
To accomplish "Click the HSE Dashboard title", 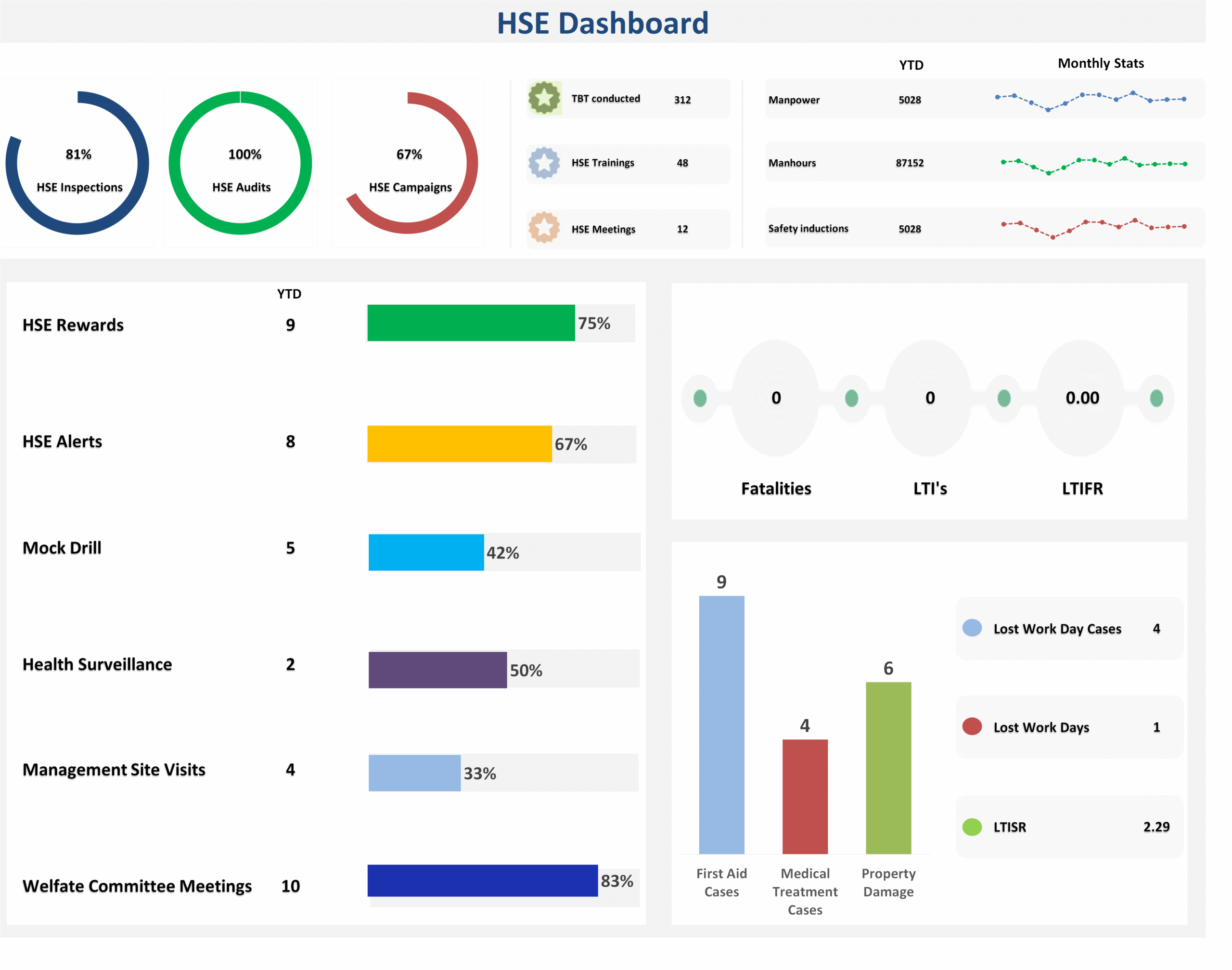I will (603, 23).
